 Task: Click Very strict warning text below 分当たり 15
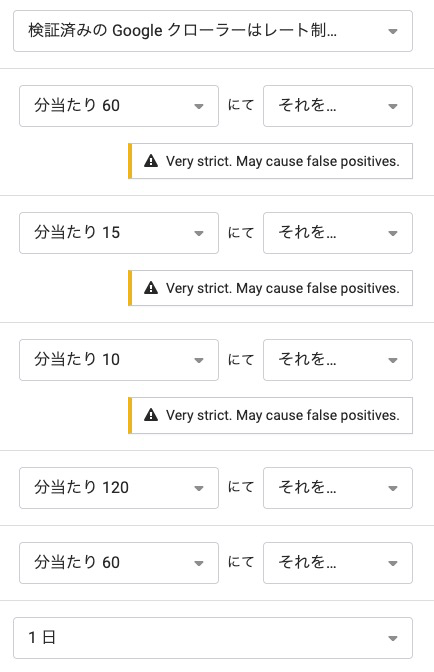283,288
